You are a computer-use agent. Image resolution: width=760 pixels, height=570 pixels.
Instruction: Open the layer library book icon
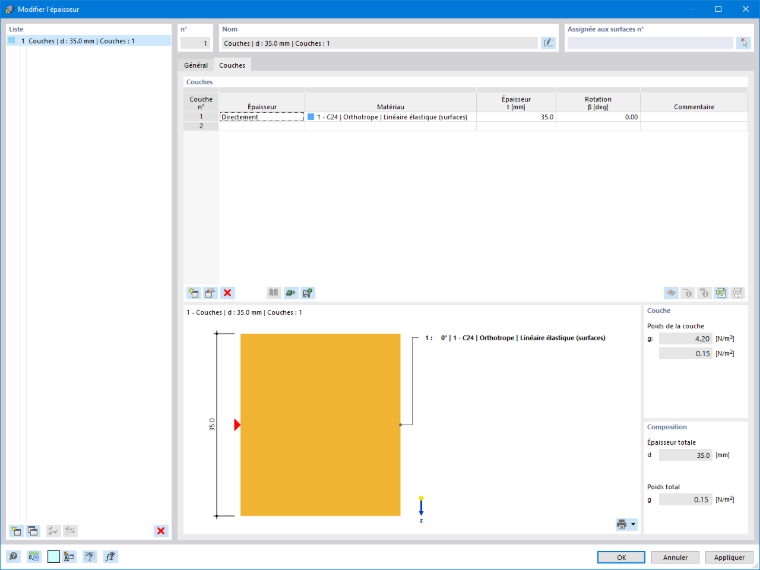click(273, 293)
